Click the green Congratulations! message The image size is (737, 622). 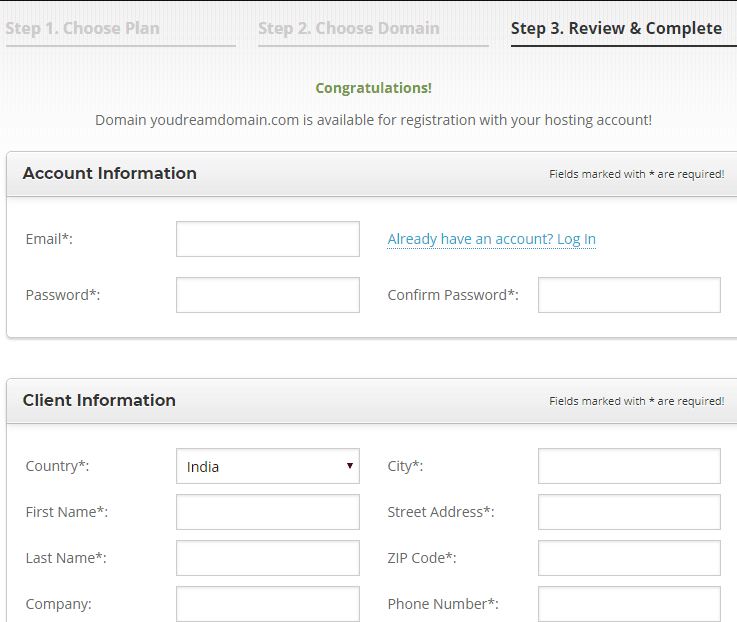374,88
